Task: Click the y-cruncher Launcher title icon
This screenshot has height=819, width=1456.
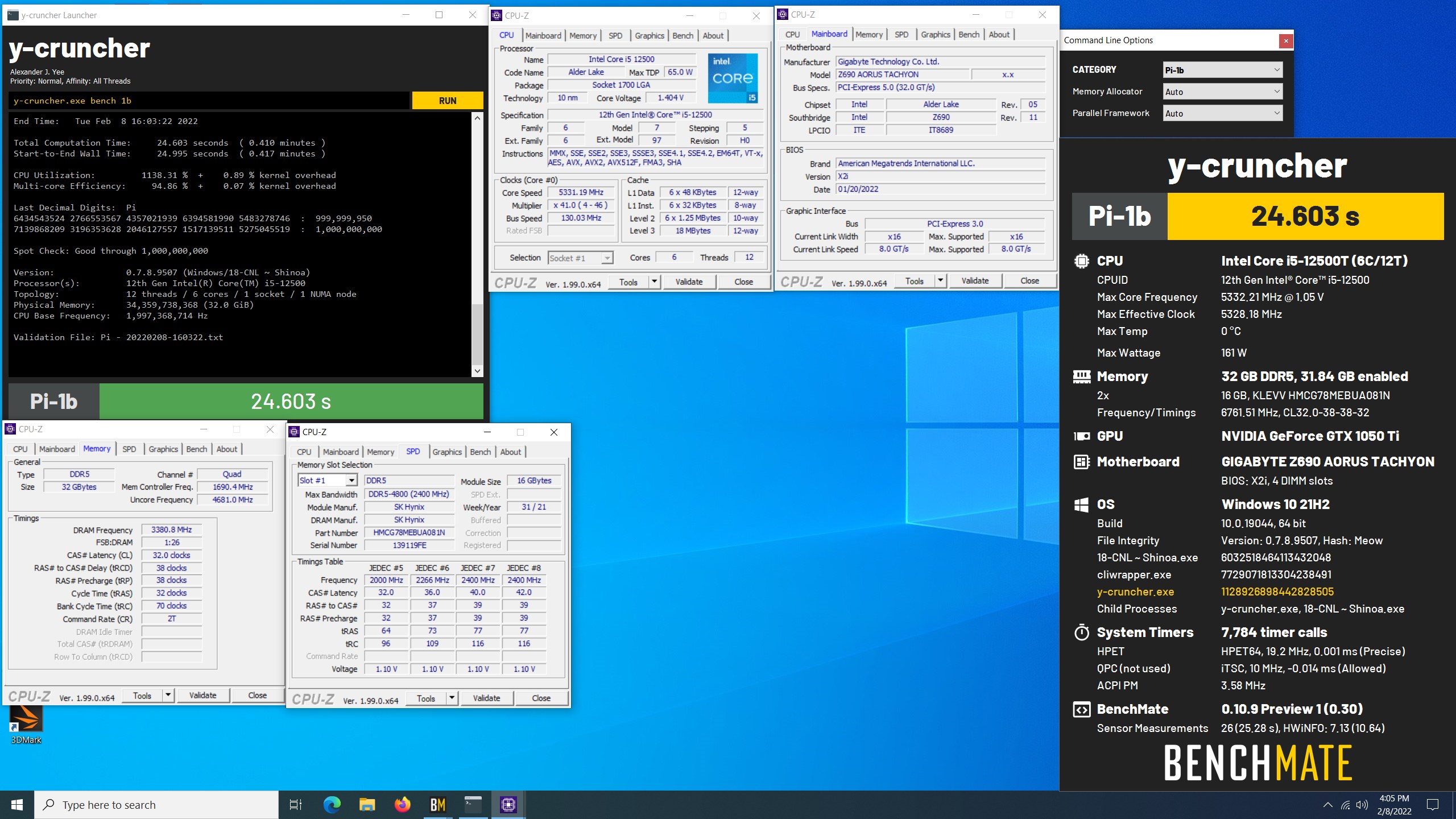Action: 13,15
